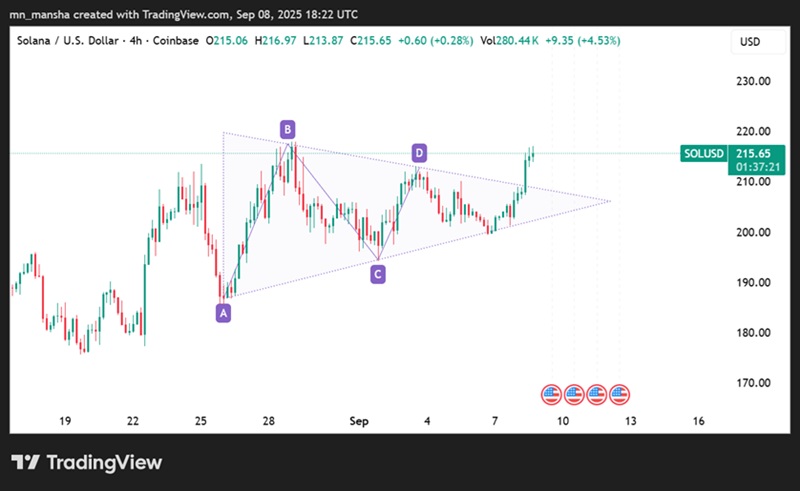Click the SOLUSD symbol tag

click(x=703, y=154)
